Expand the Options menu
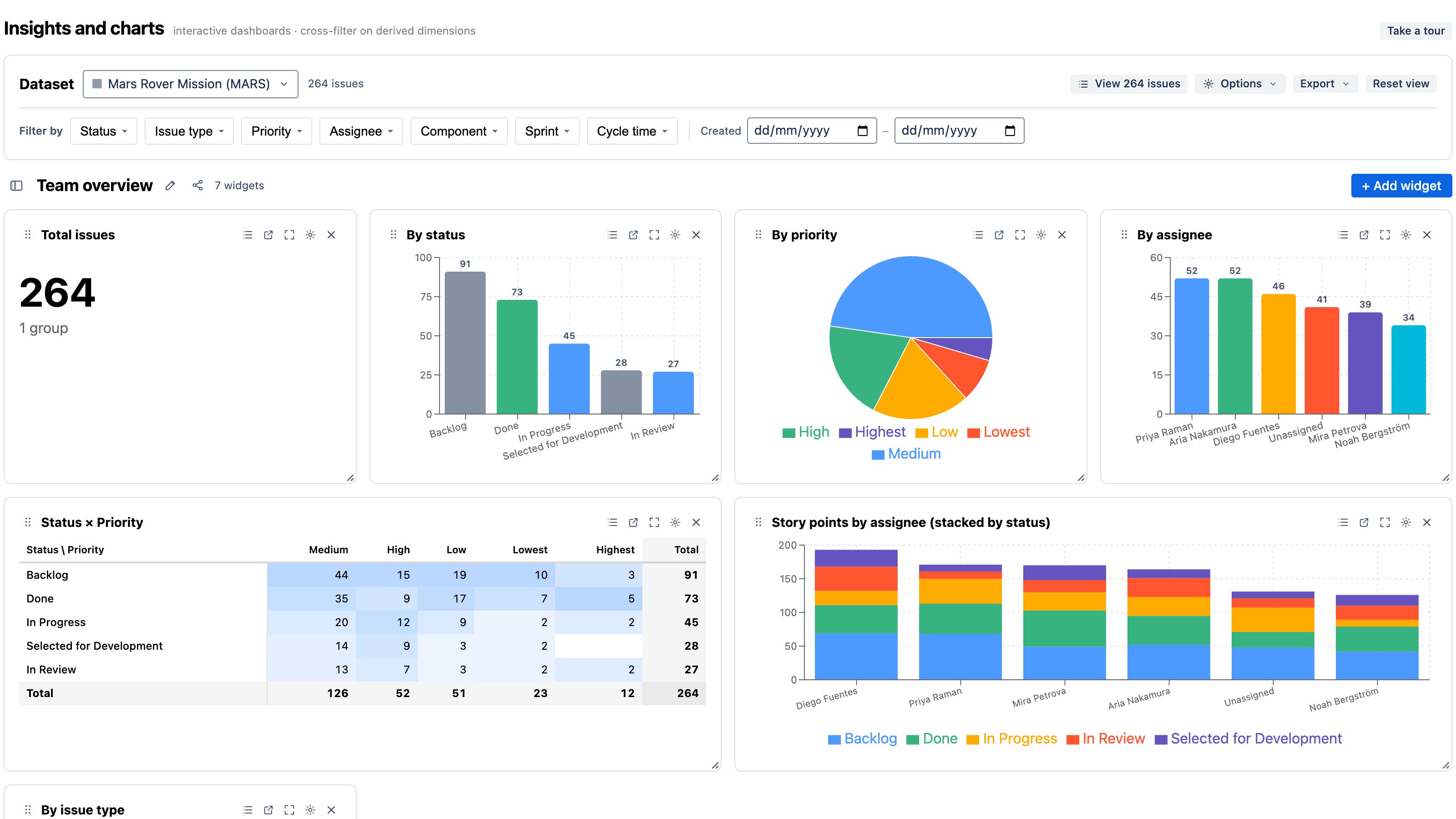 [x=1240, y=84]
